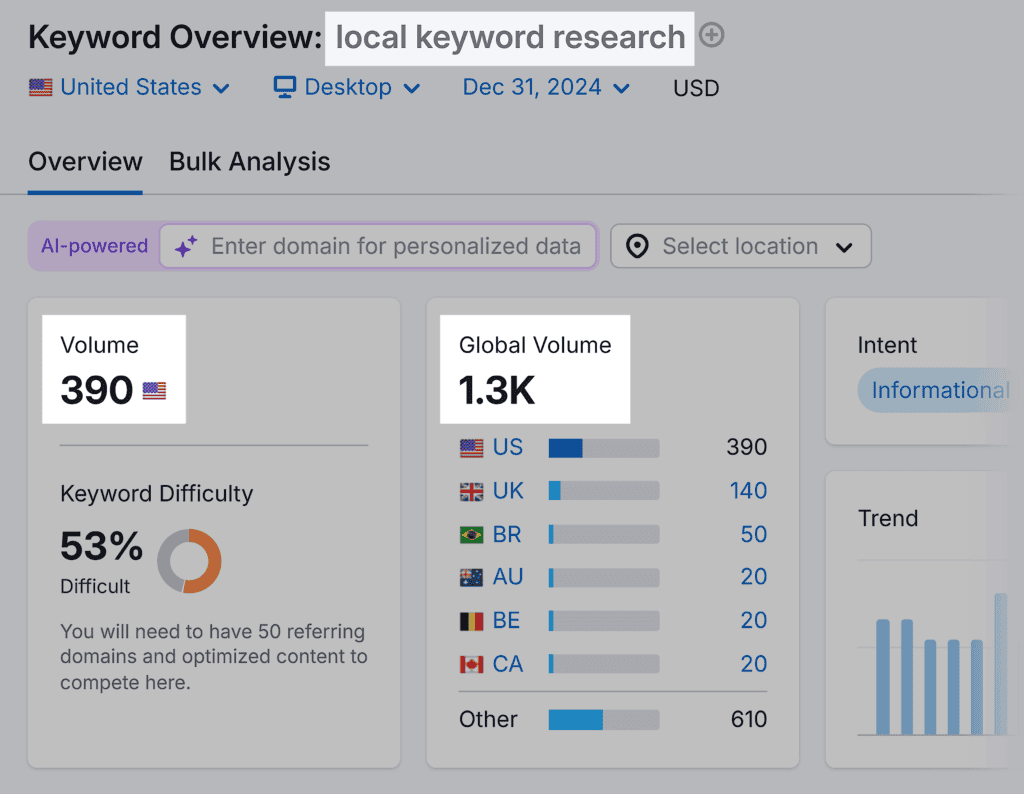Click the Keyword Difficulty donut chart
Viewport: 1024px width, 794px height.
(x=189, y=561)
